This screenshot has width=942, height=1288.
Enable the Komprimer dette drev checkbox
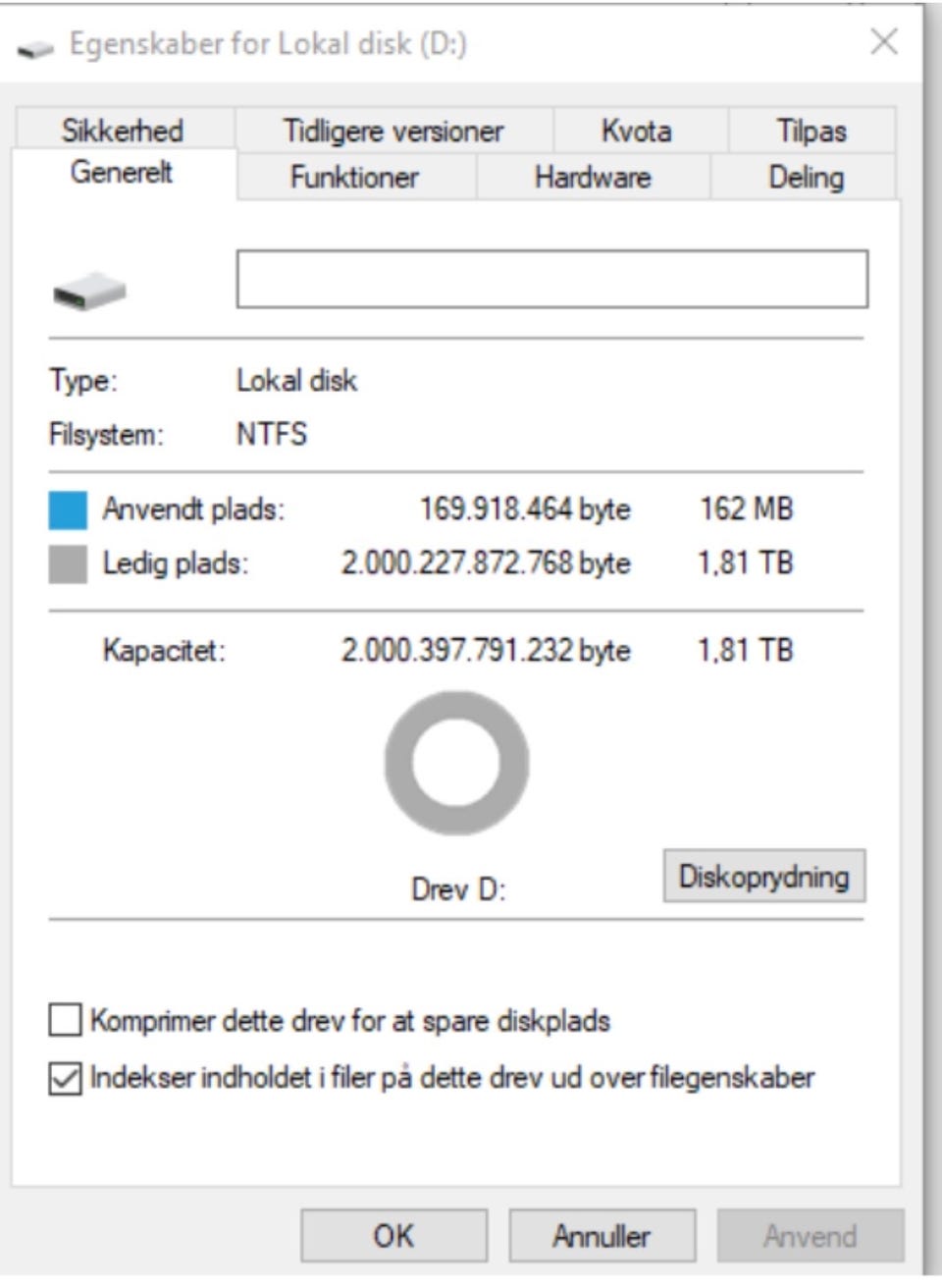(65, 1020)
